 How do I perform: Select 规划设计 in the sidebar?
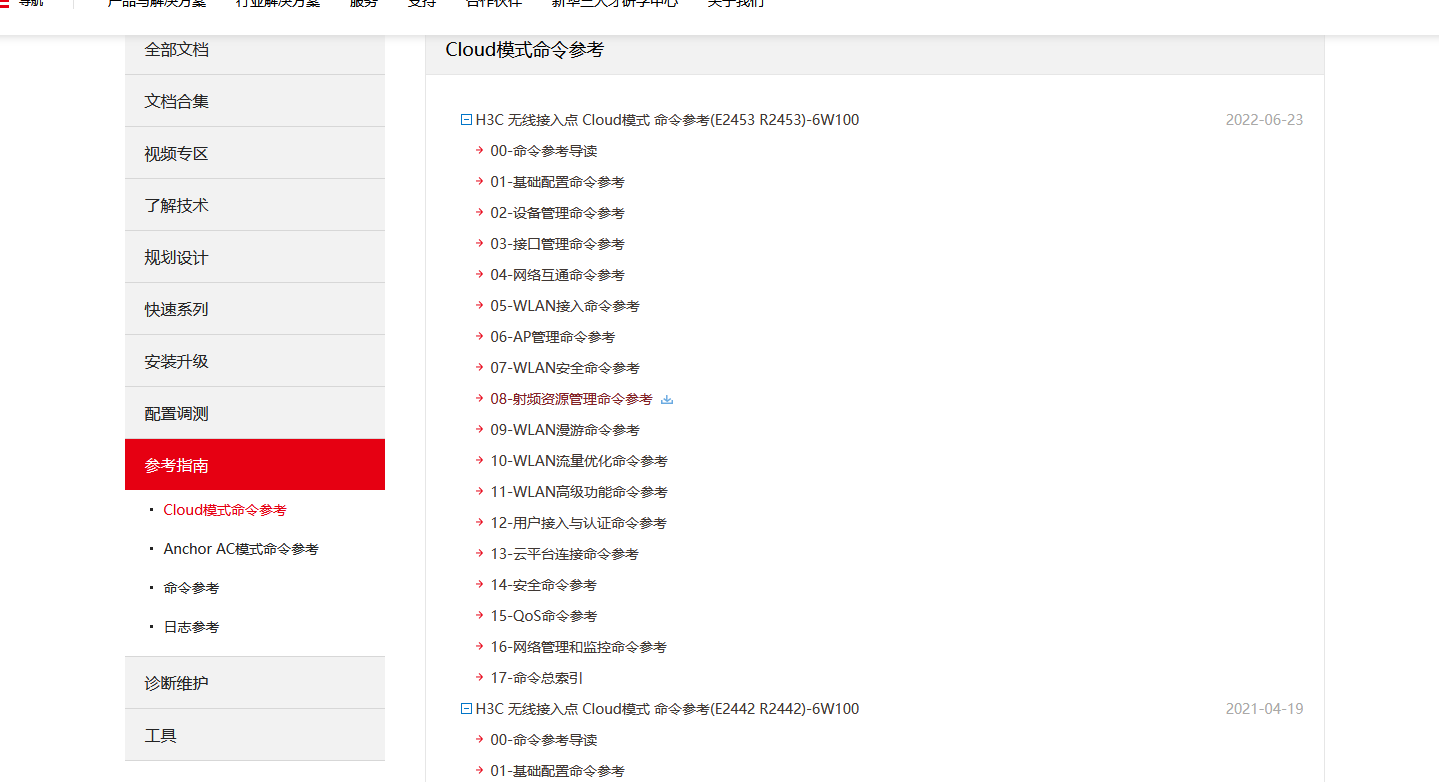point(255,257)
